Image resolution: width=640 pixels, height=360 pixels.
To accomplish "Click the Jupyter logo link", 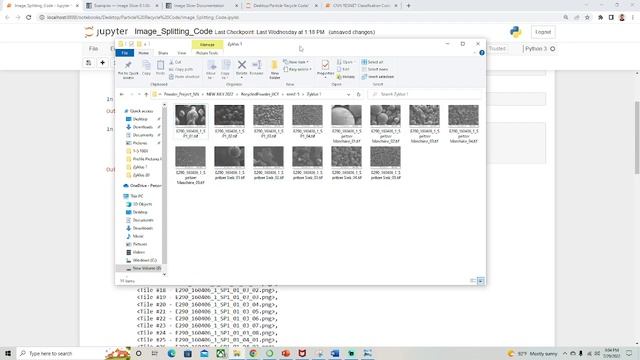I will (106, 32).
